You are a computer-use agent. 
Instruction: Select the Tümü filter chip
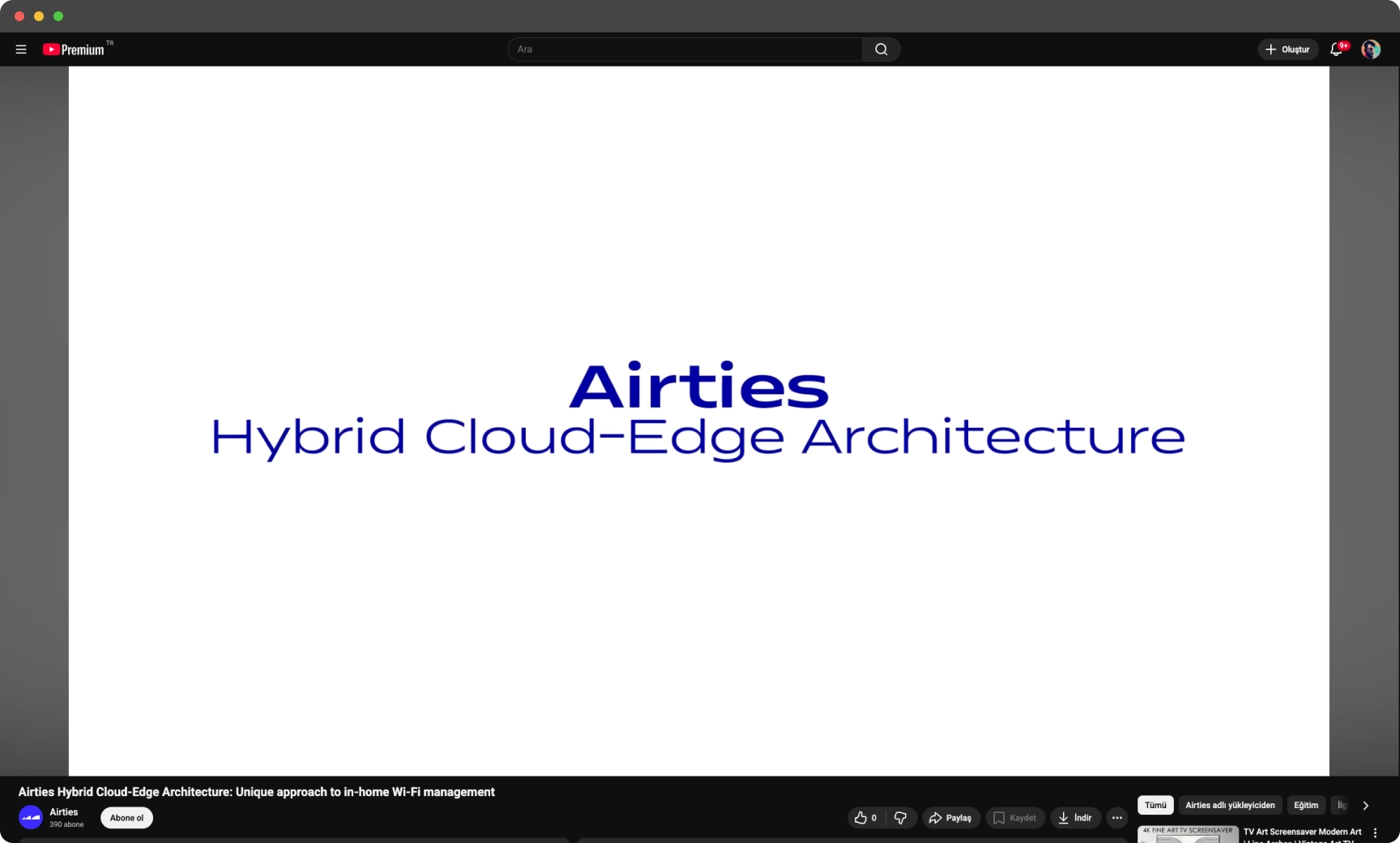(1155, 805)
